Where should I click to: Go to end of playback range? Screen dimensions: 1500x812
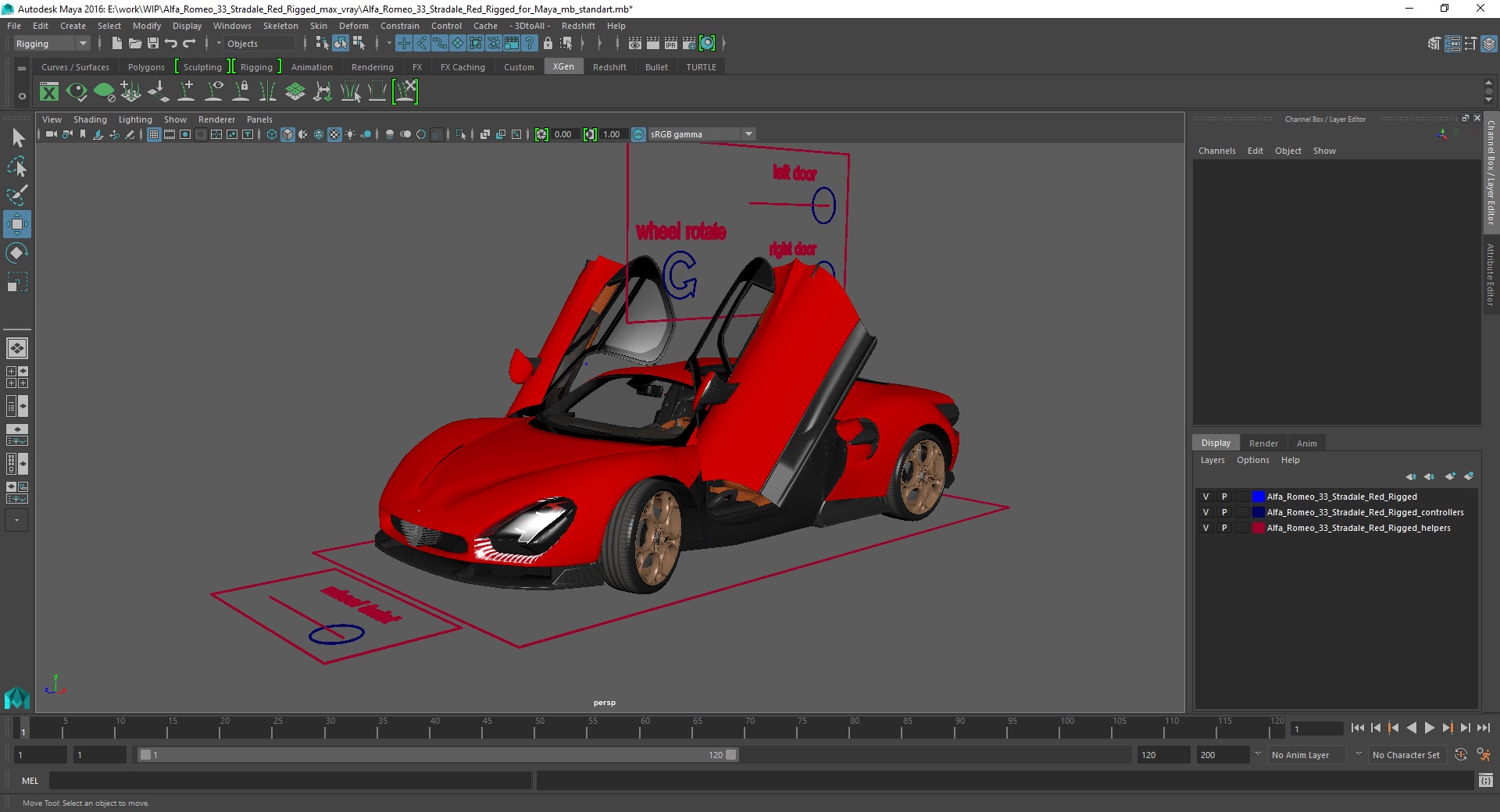(1483, 728)
